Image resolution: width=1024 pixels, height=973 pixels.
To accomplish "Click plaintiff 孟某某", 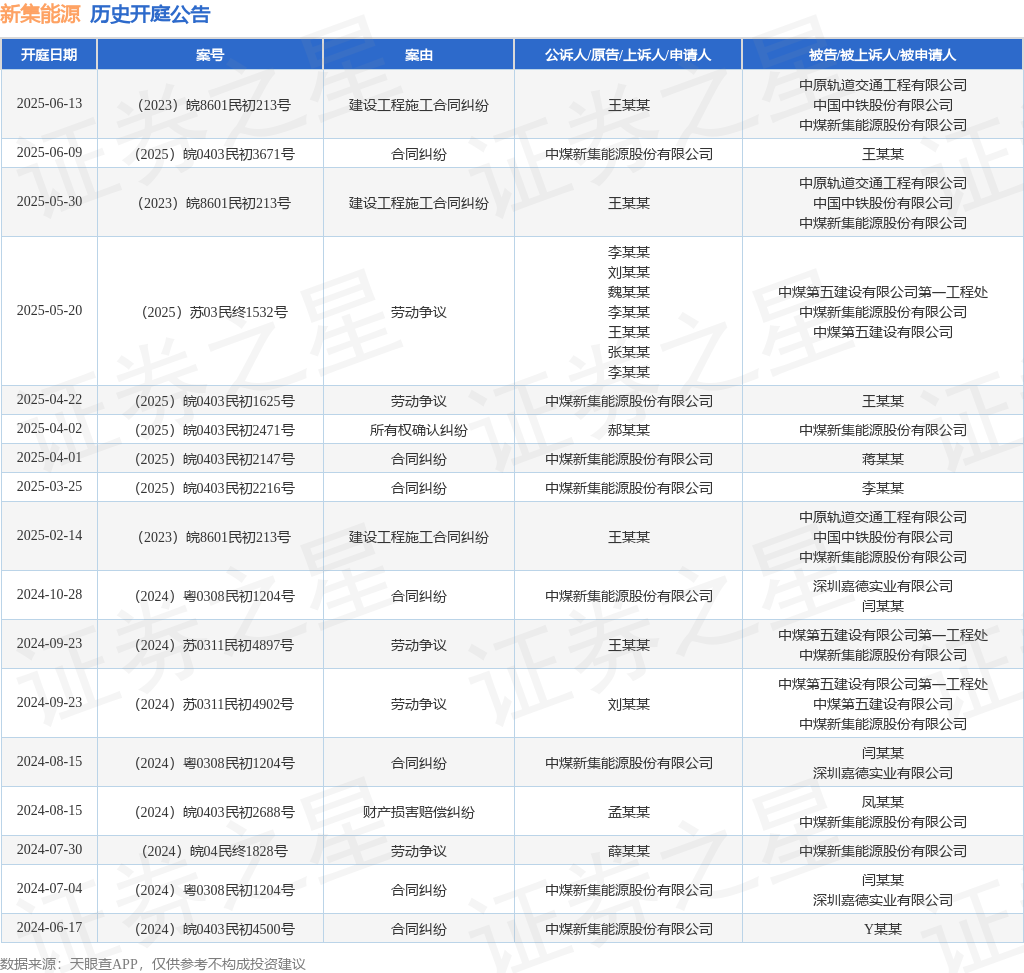I will pyautogui.click(x=628, y=812).
